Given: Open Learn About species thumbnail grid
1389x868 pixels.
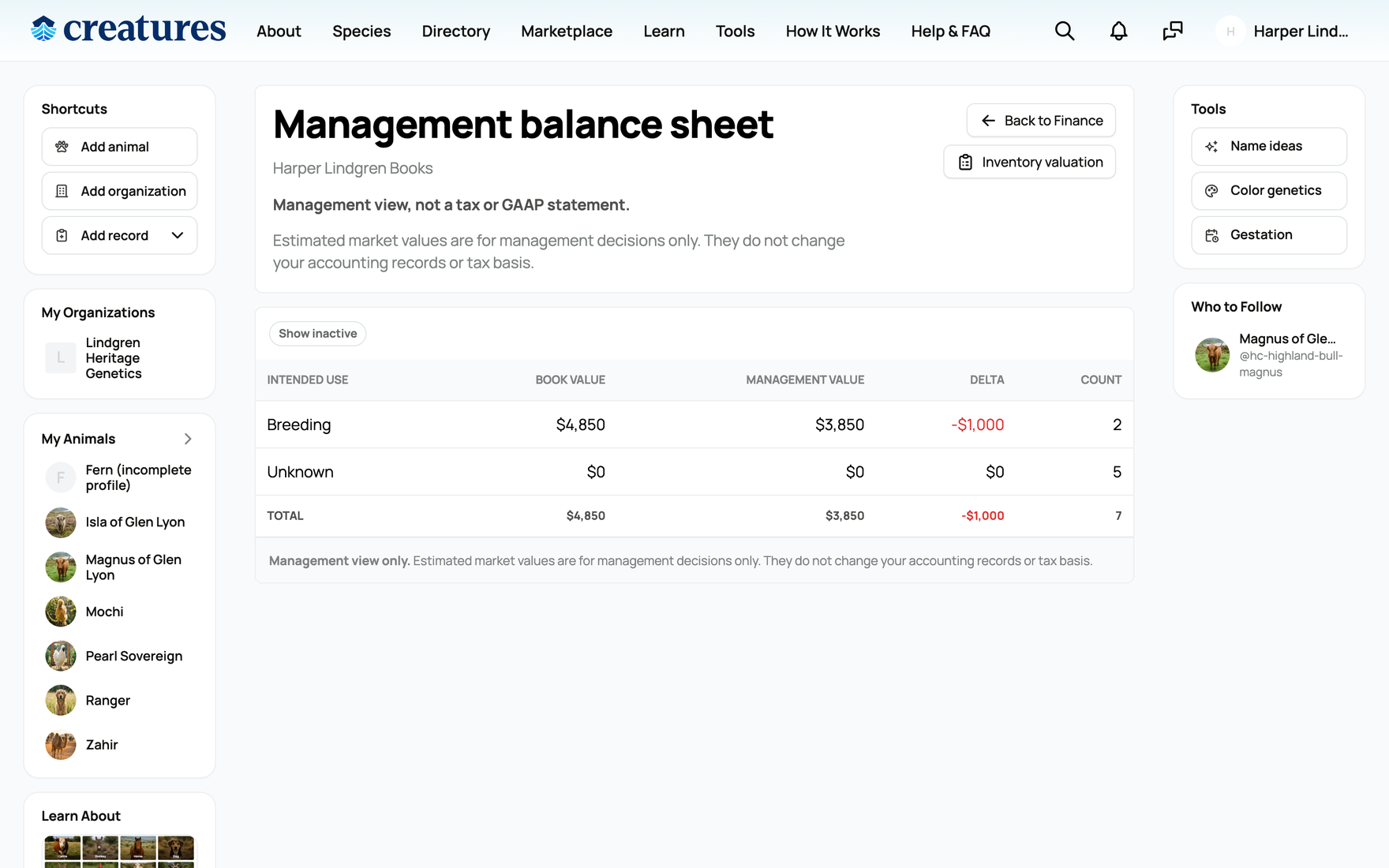Looking at the screenshot, I should click(x=119, y=851).
